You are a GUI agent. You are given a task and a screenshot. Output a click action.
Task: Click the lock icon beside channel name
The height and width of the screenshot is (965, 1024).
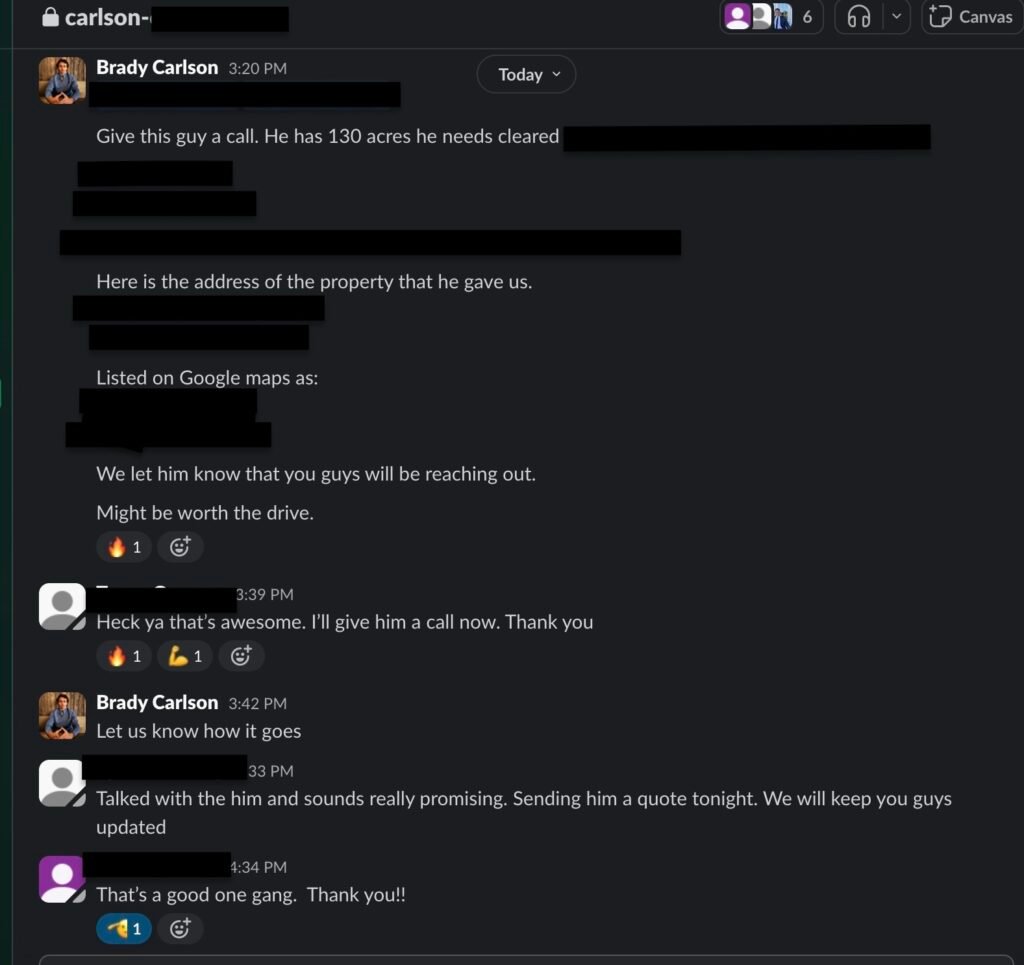(50, 17)
